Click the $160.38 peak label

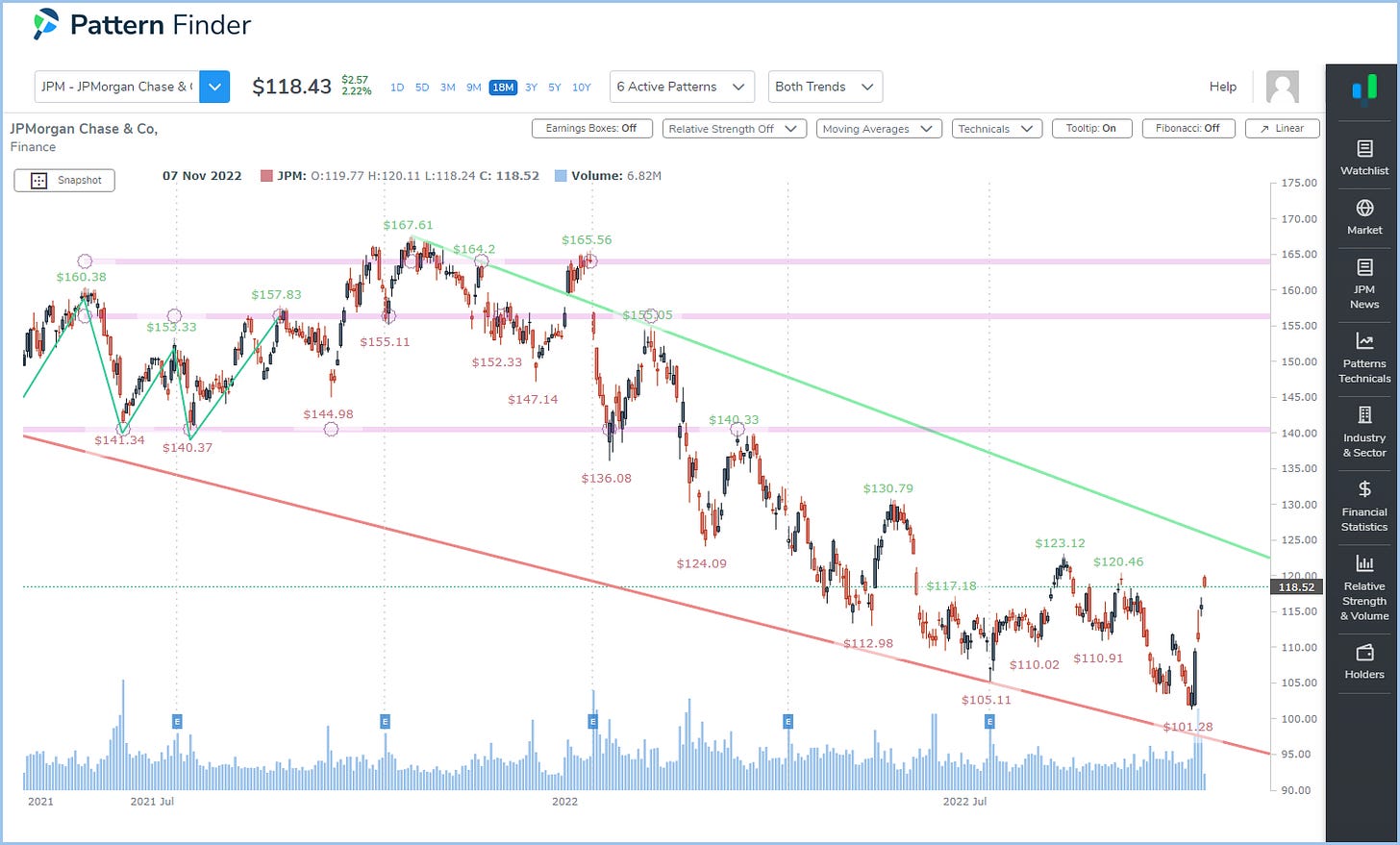point(82,277)
